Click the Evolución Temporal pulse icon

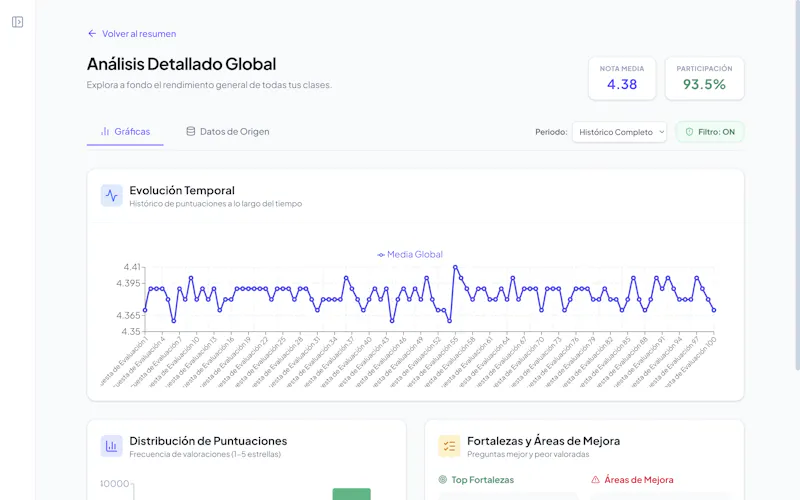(112, 195)
